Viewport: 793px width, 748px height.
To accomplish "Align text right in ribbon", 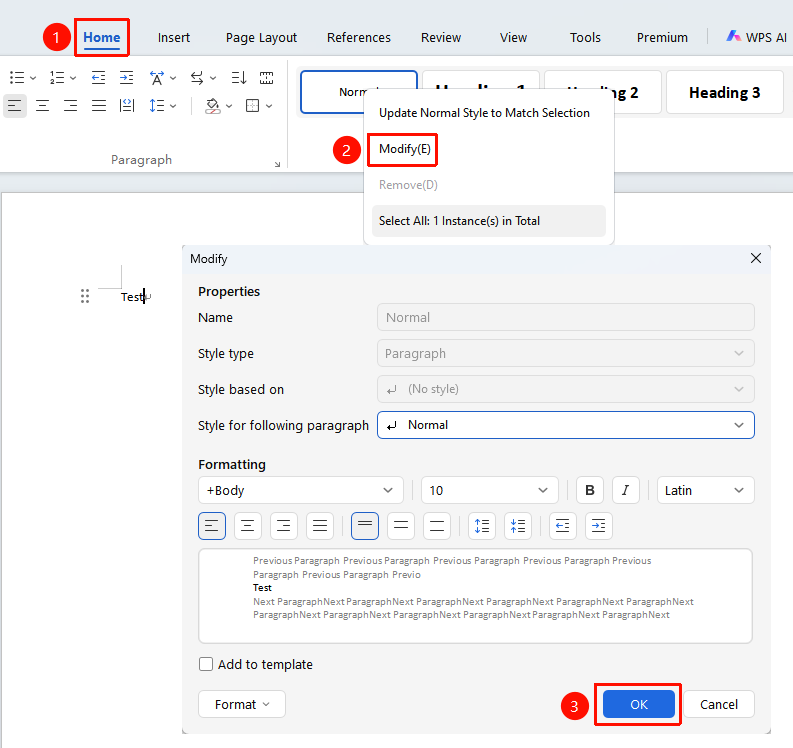I will [70, 106].
